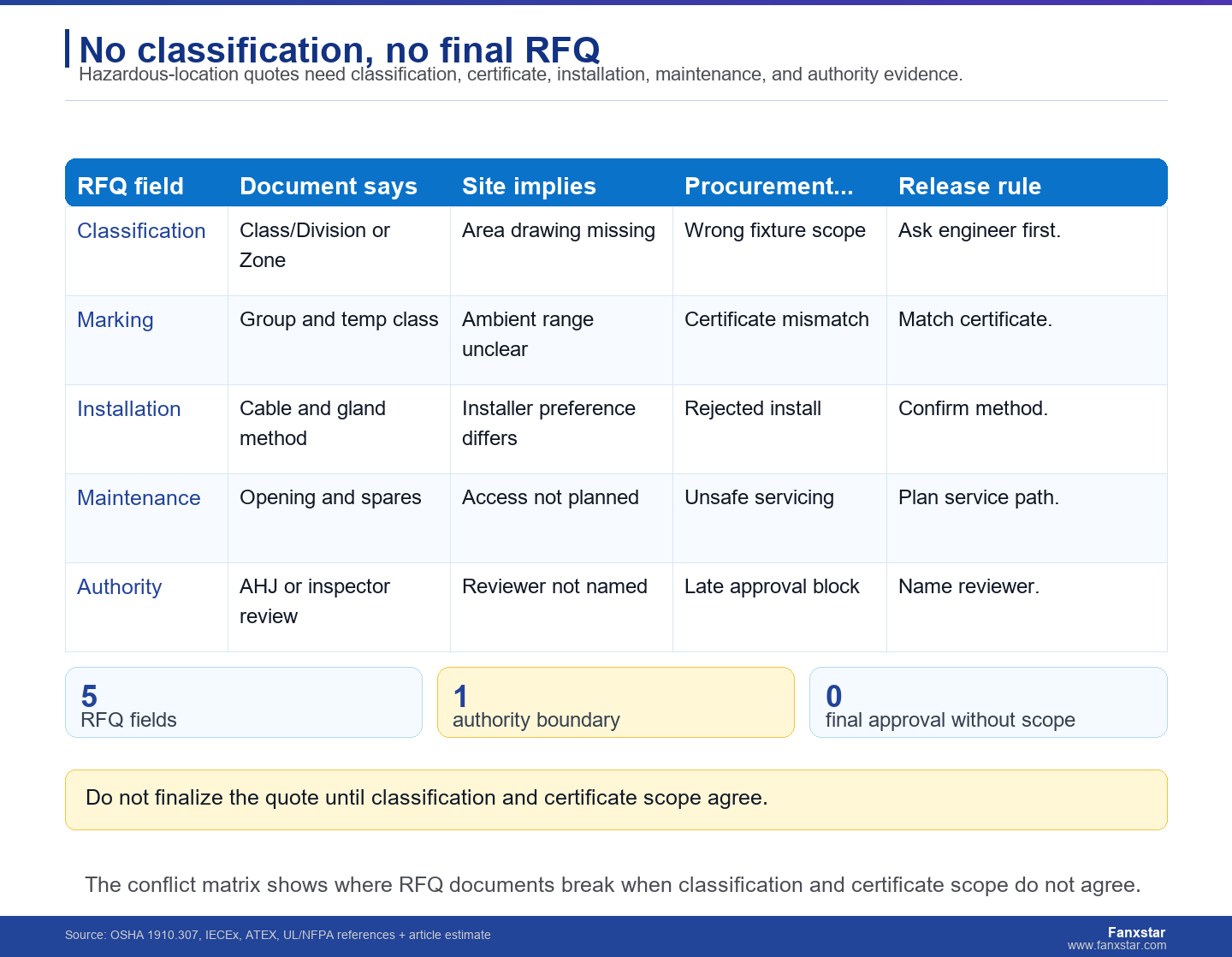Click the conflict matrix caption sentence
This screenshot has height=957, width=1232.
click(x=613, y=885)
